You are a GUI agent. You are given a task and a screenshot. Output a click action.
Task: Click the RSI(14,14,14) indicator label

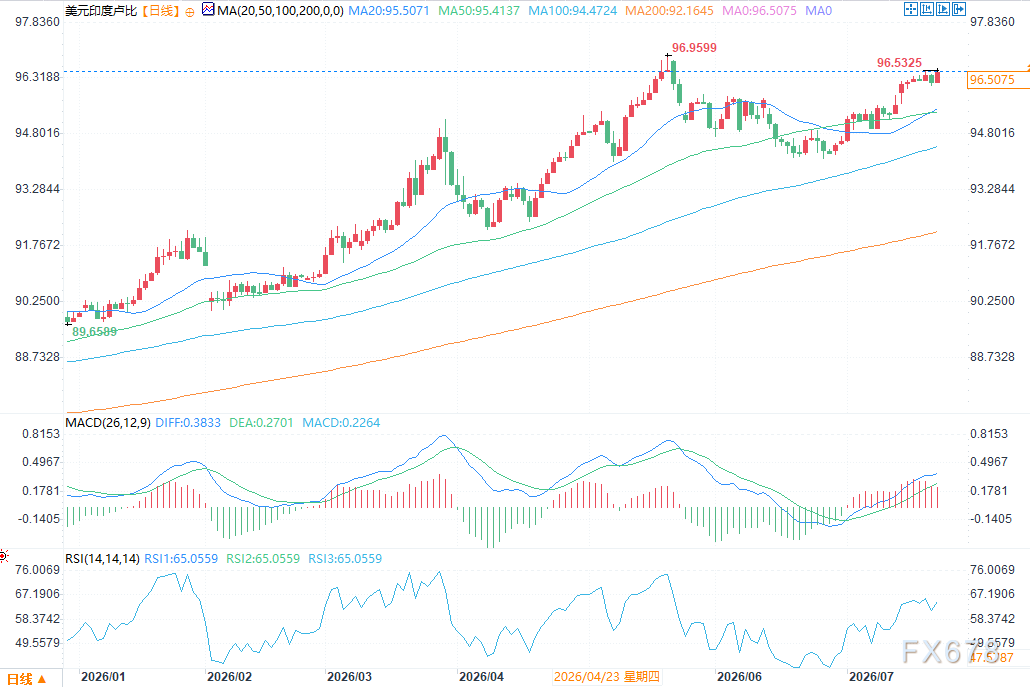click(x=102, y=558)
